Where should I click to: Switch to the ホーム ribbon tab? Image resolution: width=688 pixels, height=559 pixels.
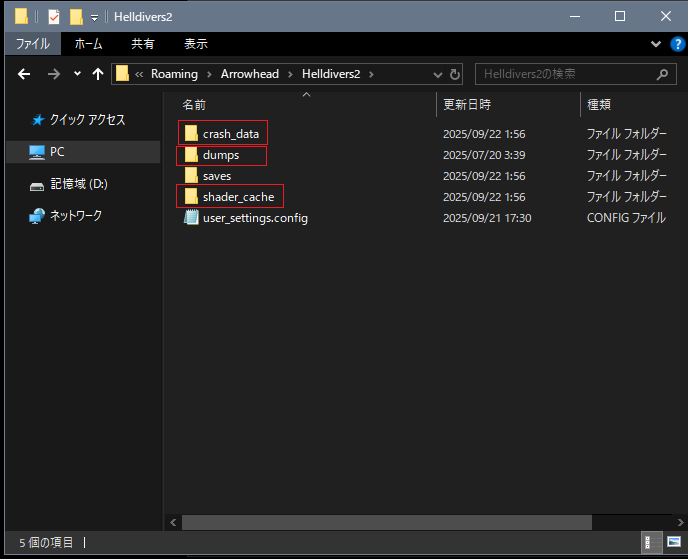point(88,43)
